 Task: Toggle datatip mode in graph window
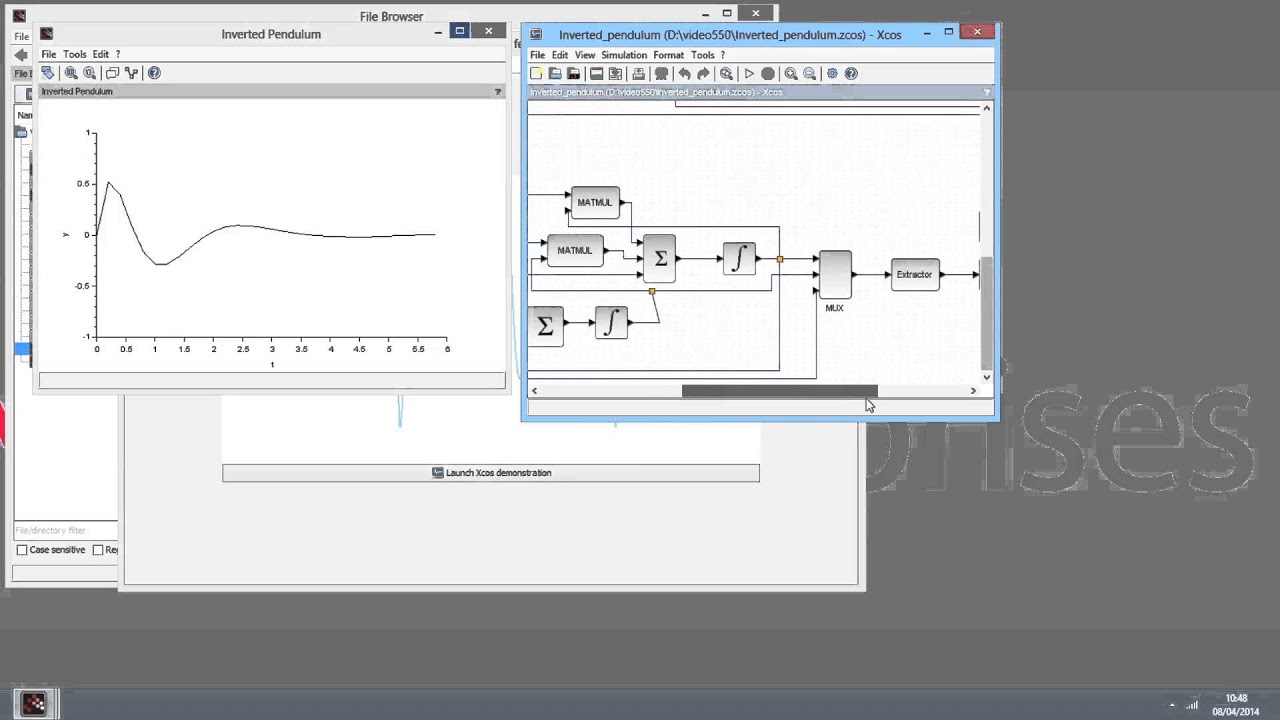[x=112, y=72]
